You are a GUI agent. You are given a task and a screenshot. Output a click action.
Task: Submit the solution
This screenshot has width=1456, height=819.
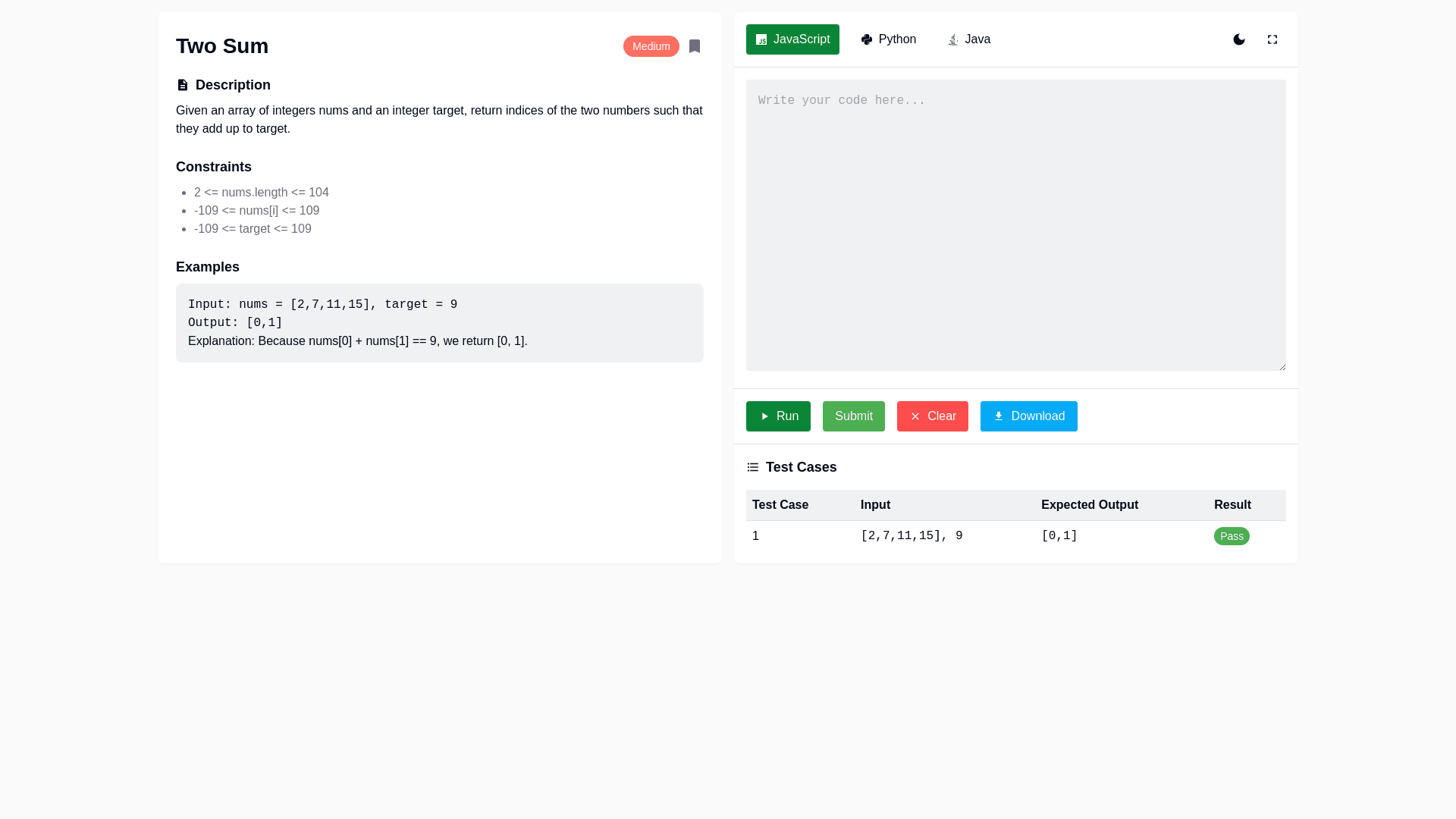[853, 416]
